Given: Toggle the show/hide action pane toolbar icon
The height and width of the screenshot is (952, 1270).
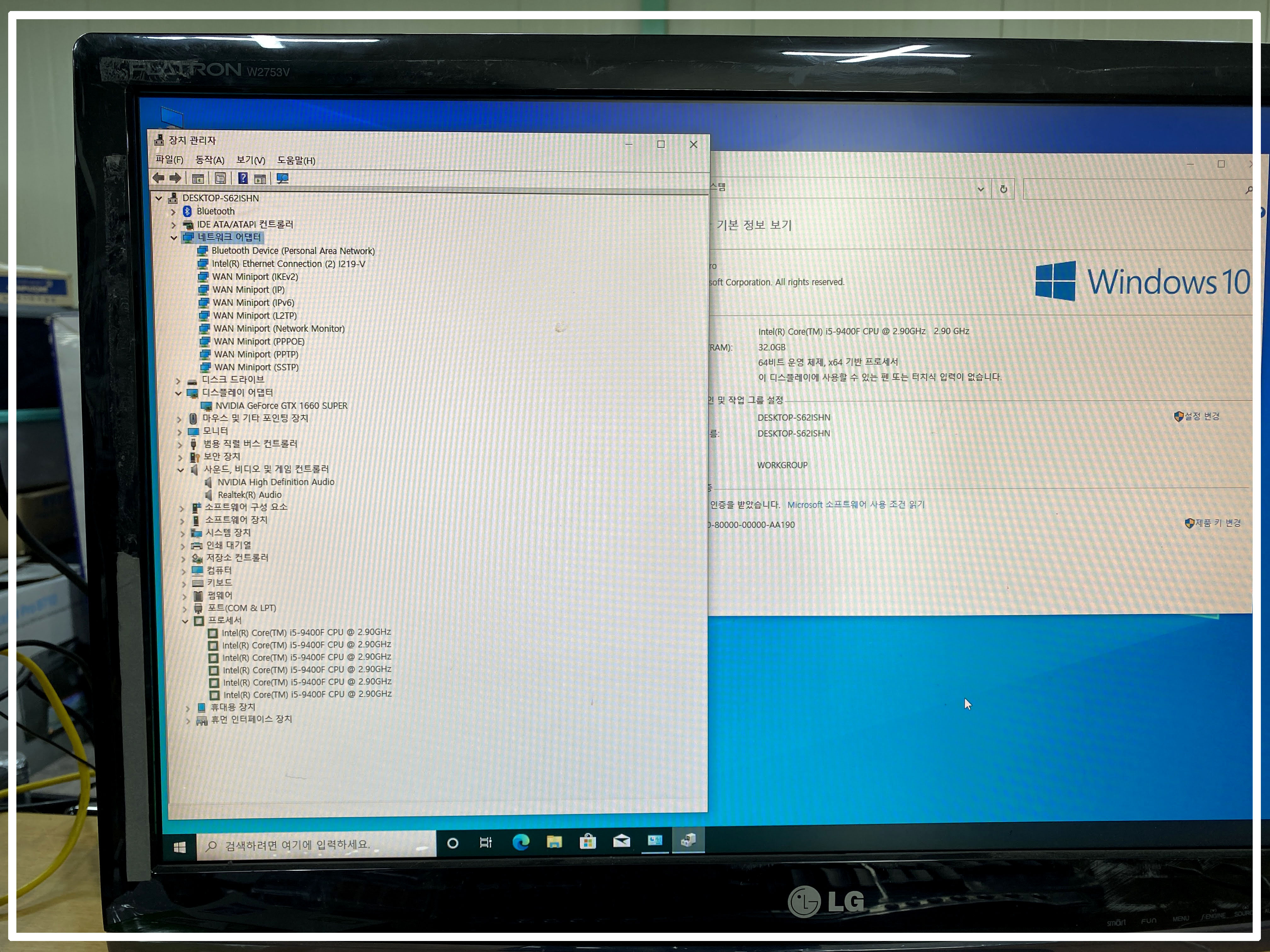Looking at the screenshot, I should (260, 178).
